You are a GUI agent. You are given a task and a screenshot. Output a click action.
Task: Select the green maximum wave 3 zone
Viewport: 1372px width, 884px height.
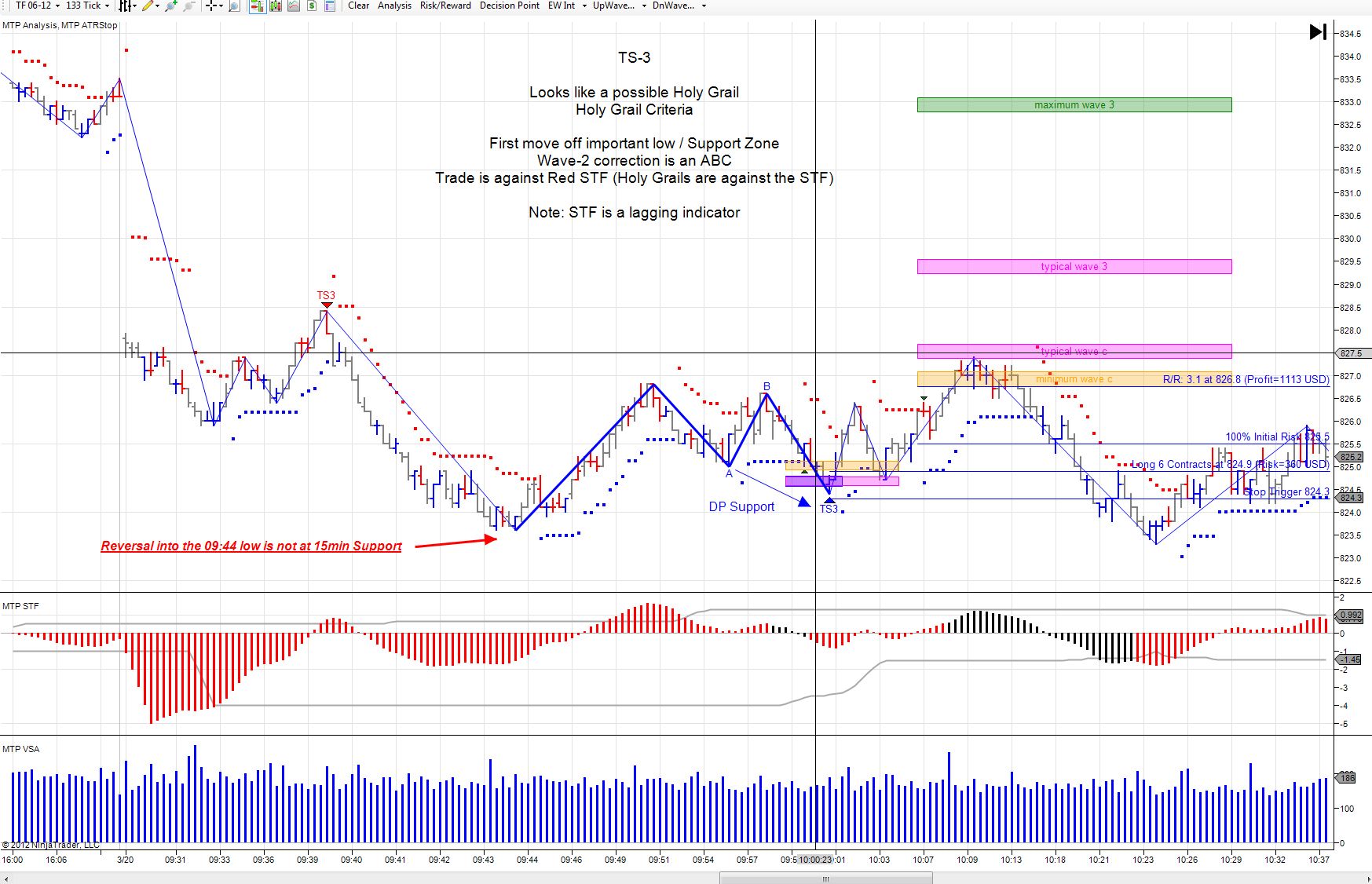click(1074, 104)
